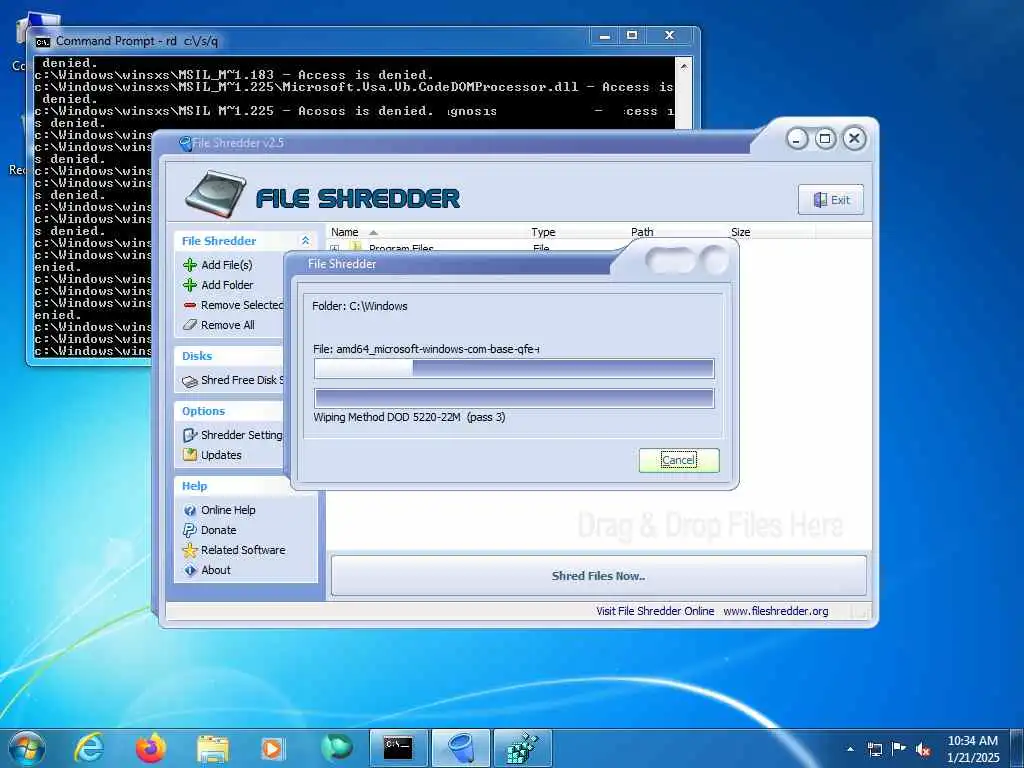1024x768 pixels.
Task: Click the Updates icon
Action: [x=190, y=455]
